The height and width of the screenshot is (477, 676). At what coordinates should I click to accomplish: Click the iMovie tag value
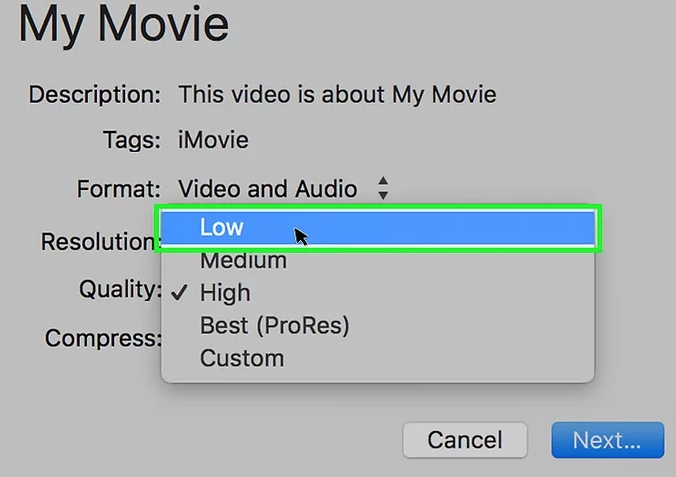click(x=213, y=141)
